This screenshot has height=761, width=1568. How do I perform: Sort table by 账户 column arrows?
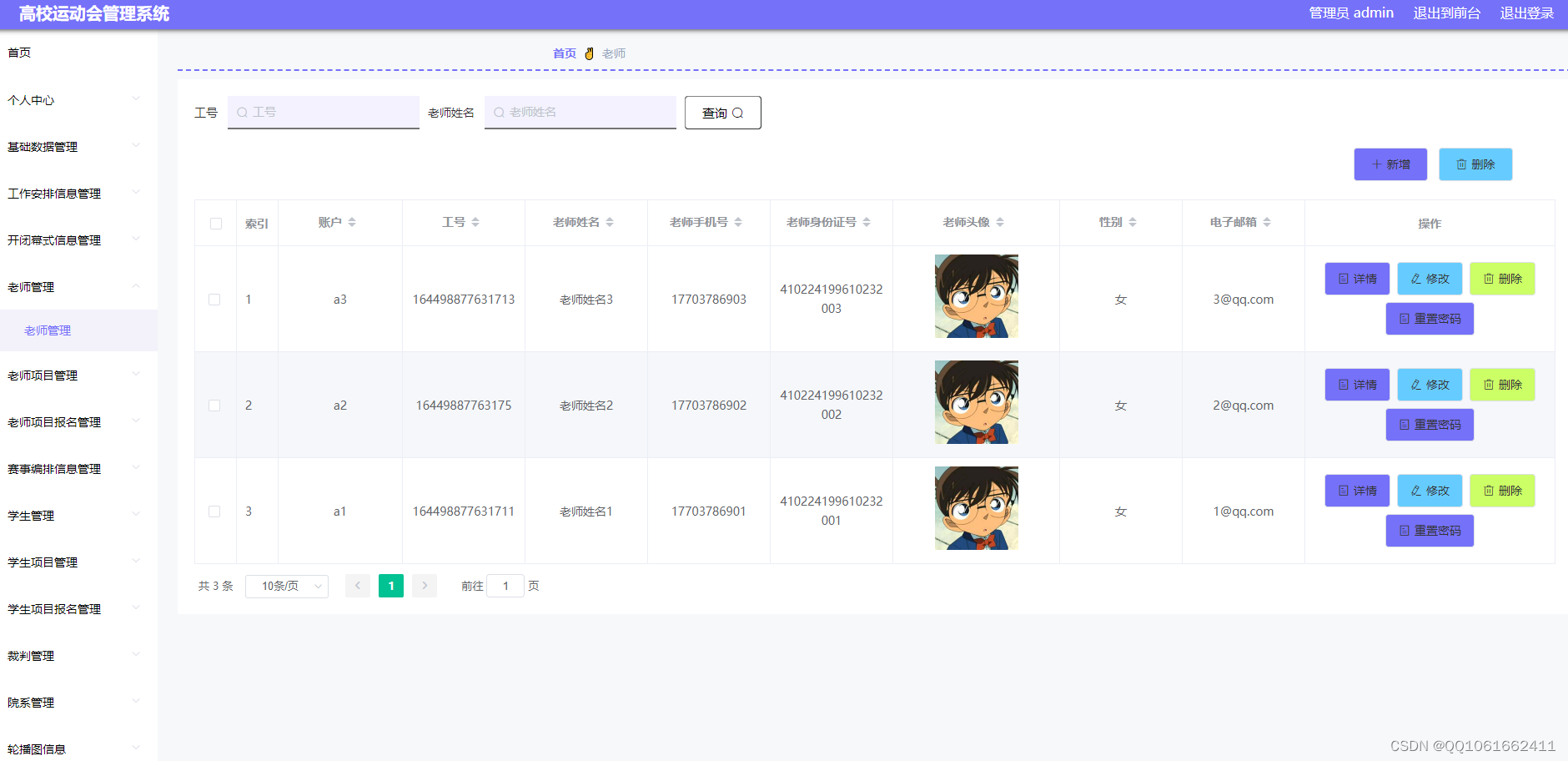(x=352, y=222)
